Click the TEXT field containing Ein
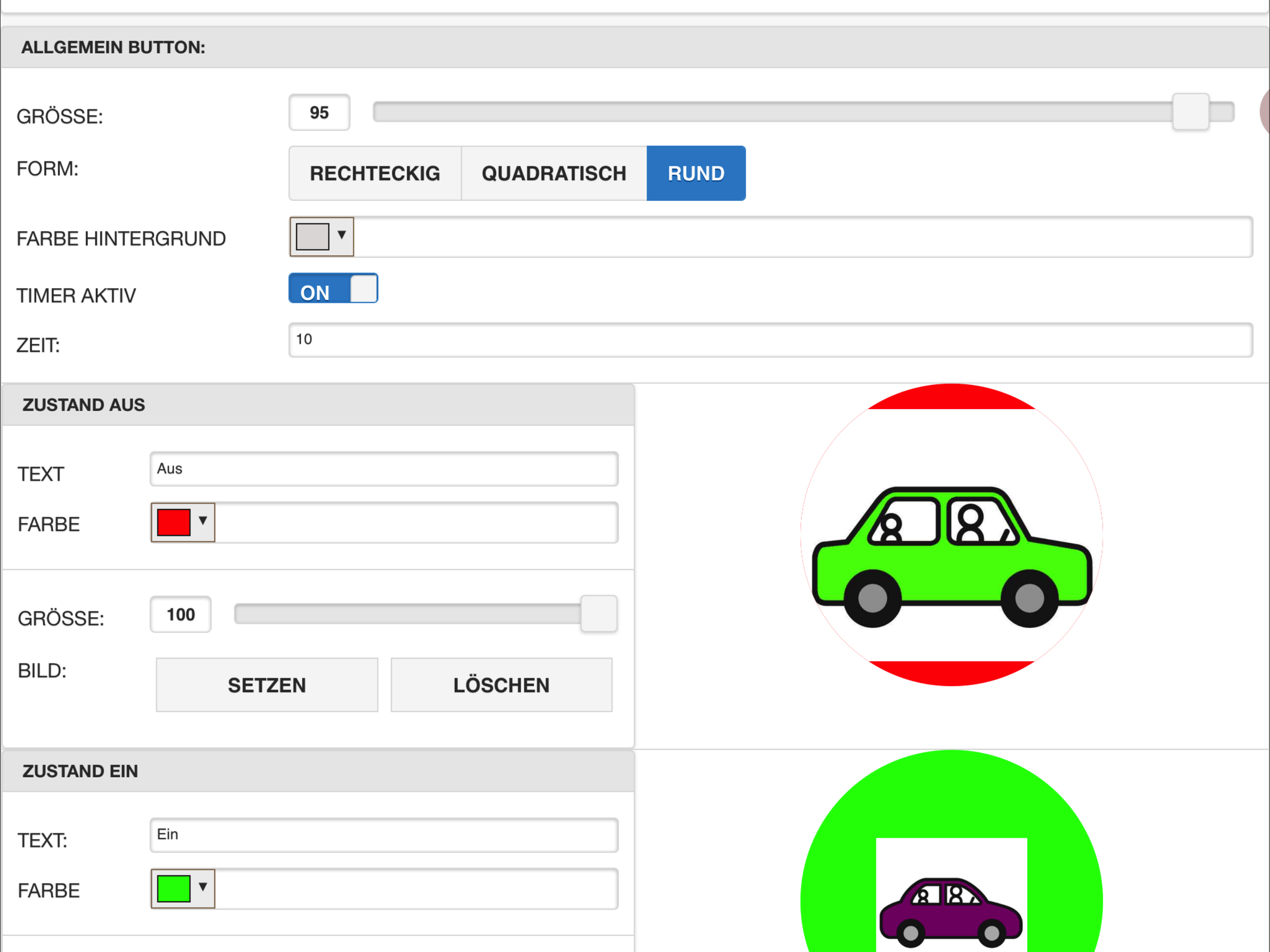Screen dimensions: 1270x952 384,835
